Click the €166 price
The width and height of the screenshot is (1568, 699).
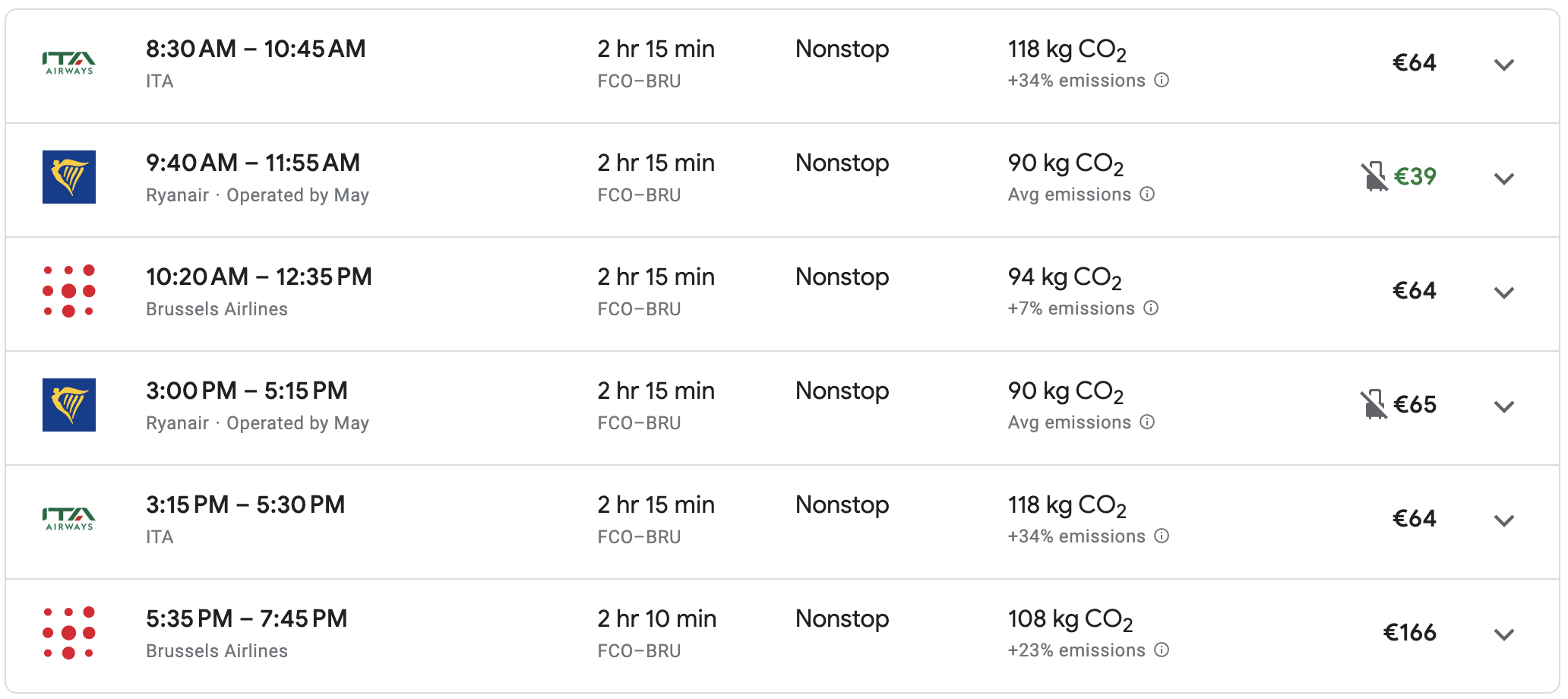(x=1409, y=632)
